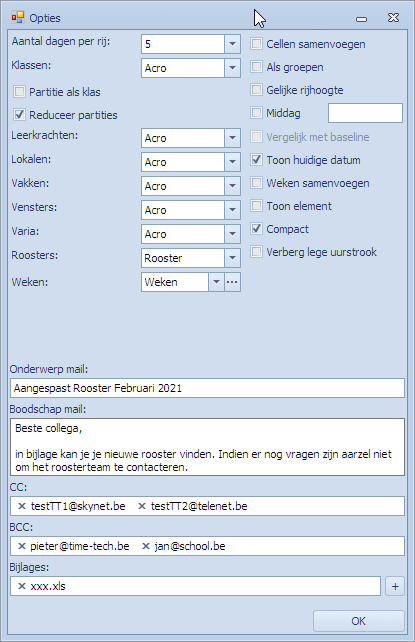Remove pieter@time-tech.be from BCC
The width and height of the screenshot is (415, 642).
[x=22, y=546]
